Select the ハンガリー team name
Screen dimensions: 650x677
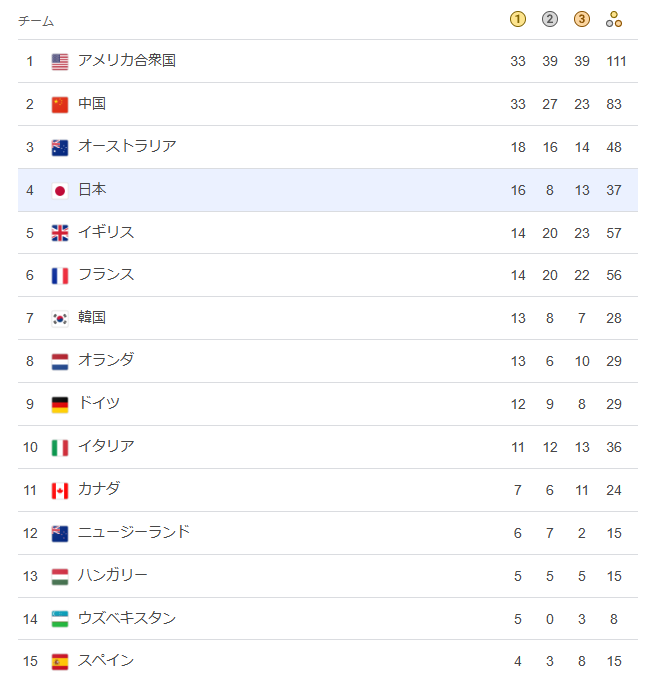(x=112, y=575)
